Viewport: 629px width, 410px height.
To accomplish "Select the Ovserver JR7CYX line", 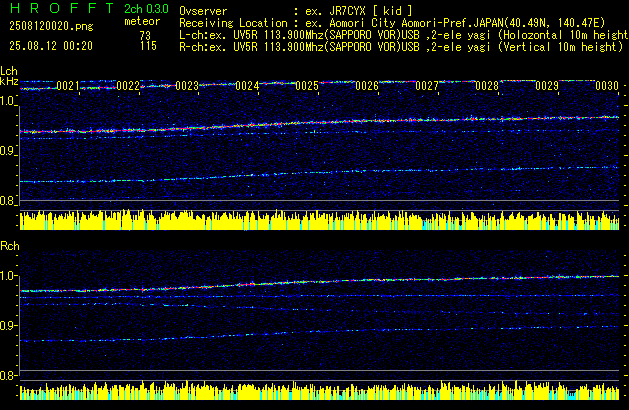I will [x=296, y=11].
